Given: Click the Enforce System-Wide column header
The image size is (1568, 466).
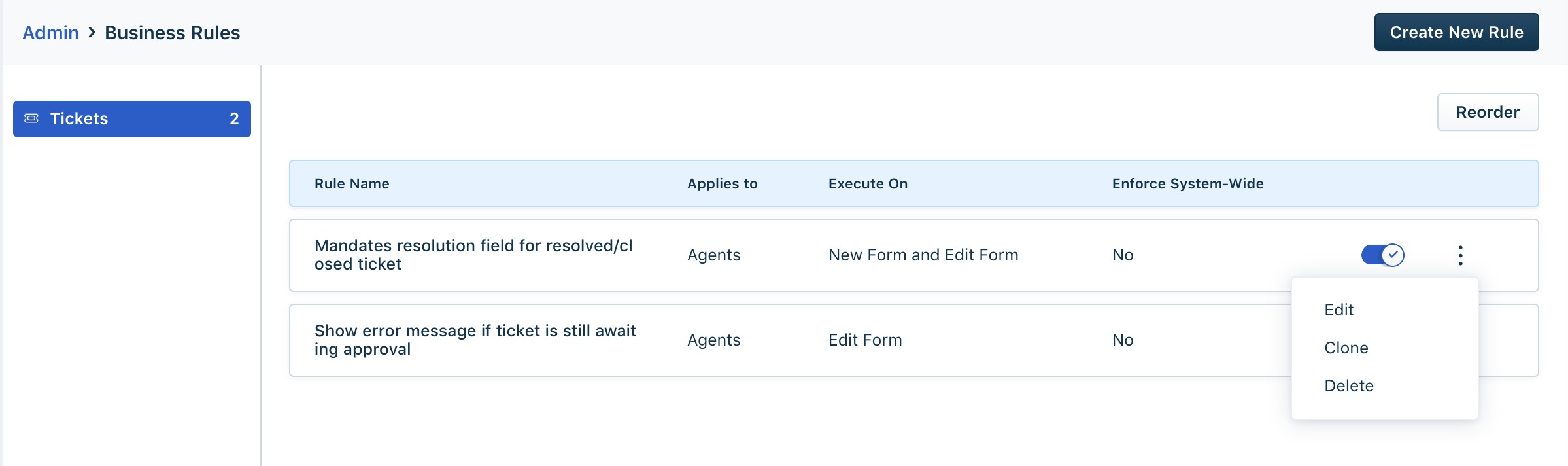Looking at the screenshot, I should [1187, 183].
